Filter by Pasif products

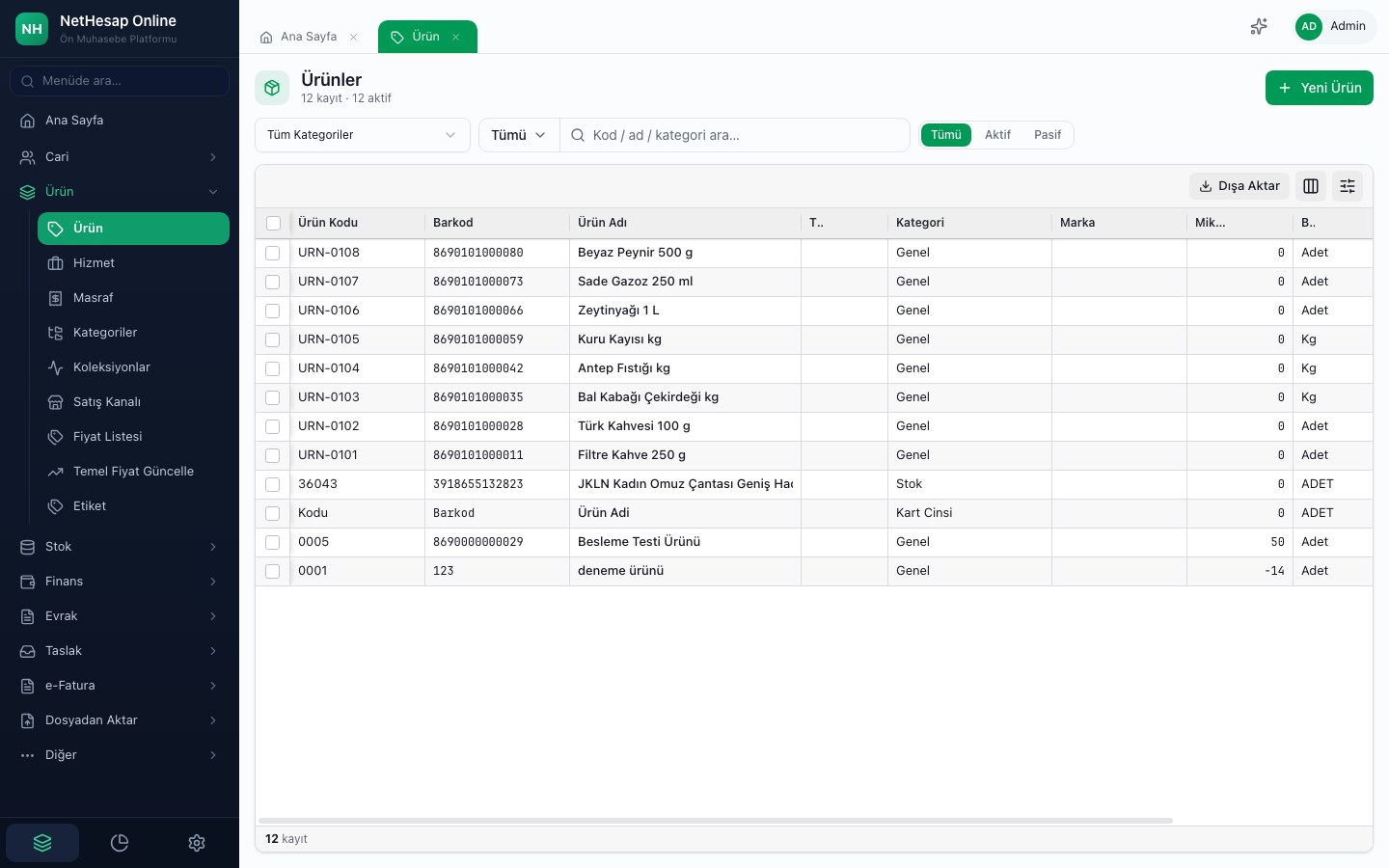[1048, 135]
